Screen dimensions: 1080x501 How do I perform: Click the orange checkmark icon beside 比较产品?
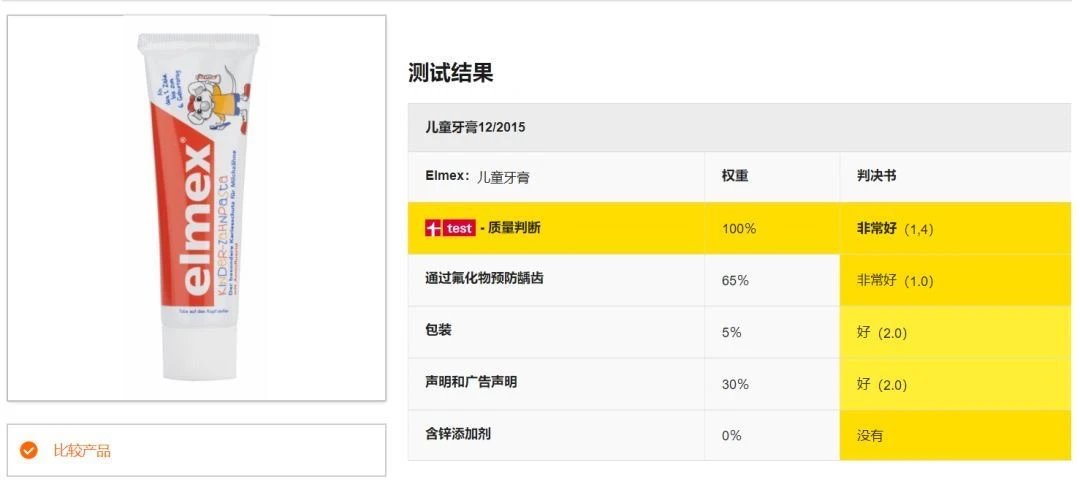tap(29, 450)
